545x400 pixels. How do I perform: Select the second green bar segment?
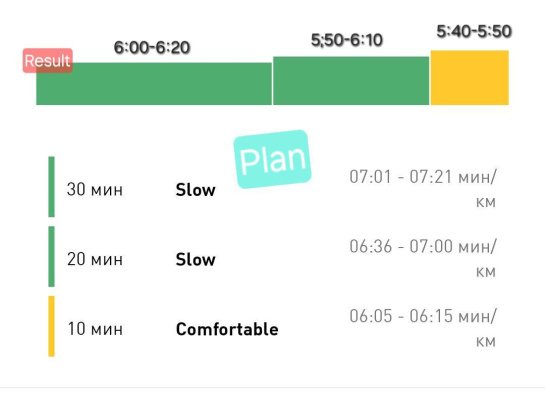coord(351,81)
